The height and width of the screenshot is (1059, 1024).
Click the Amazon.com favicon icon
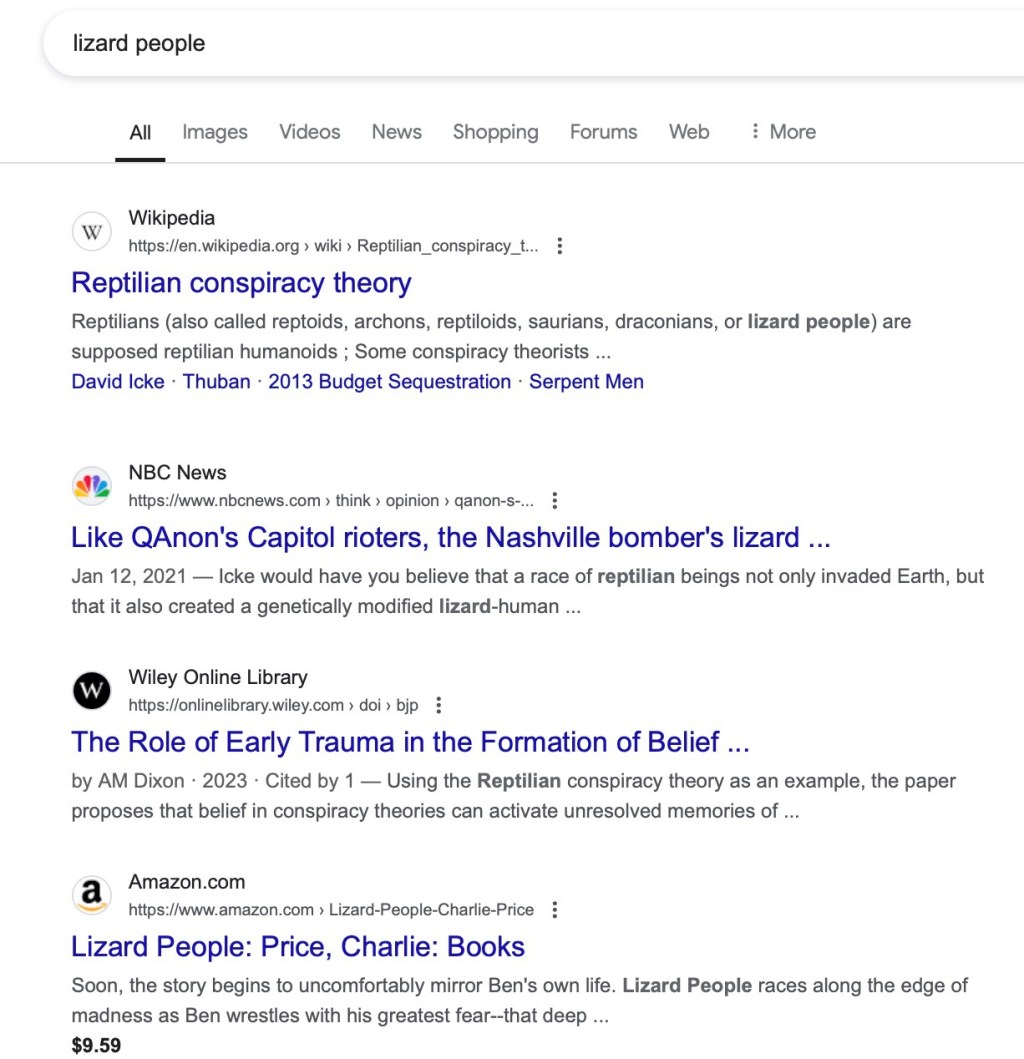[91, 895]
